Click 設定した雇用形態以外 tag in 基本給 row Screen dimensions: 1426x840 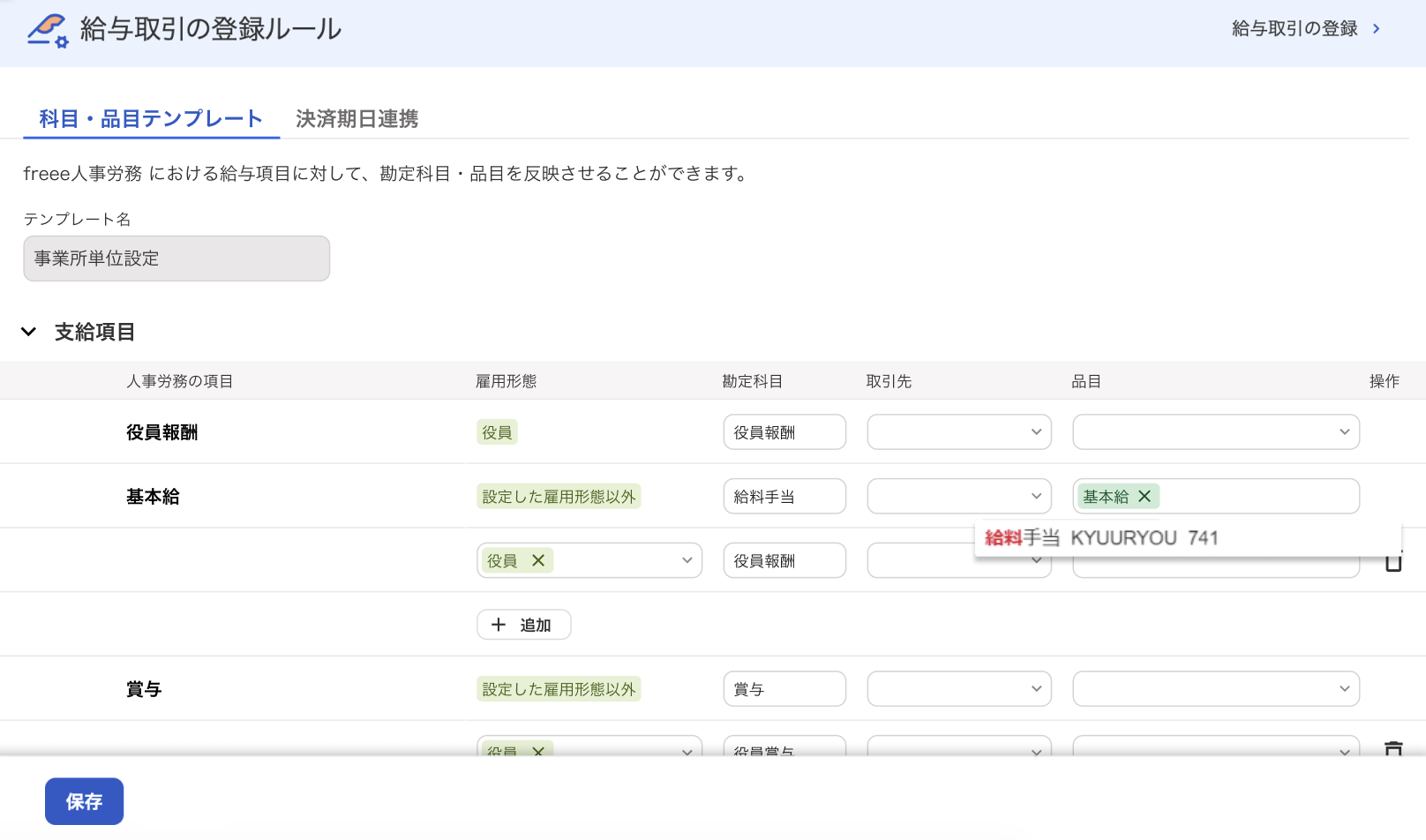coord(559,497)
